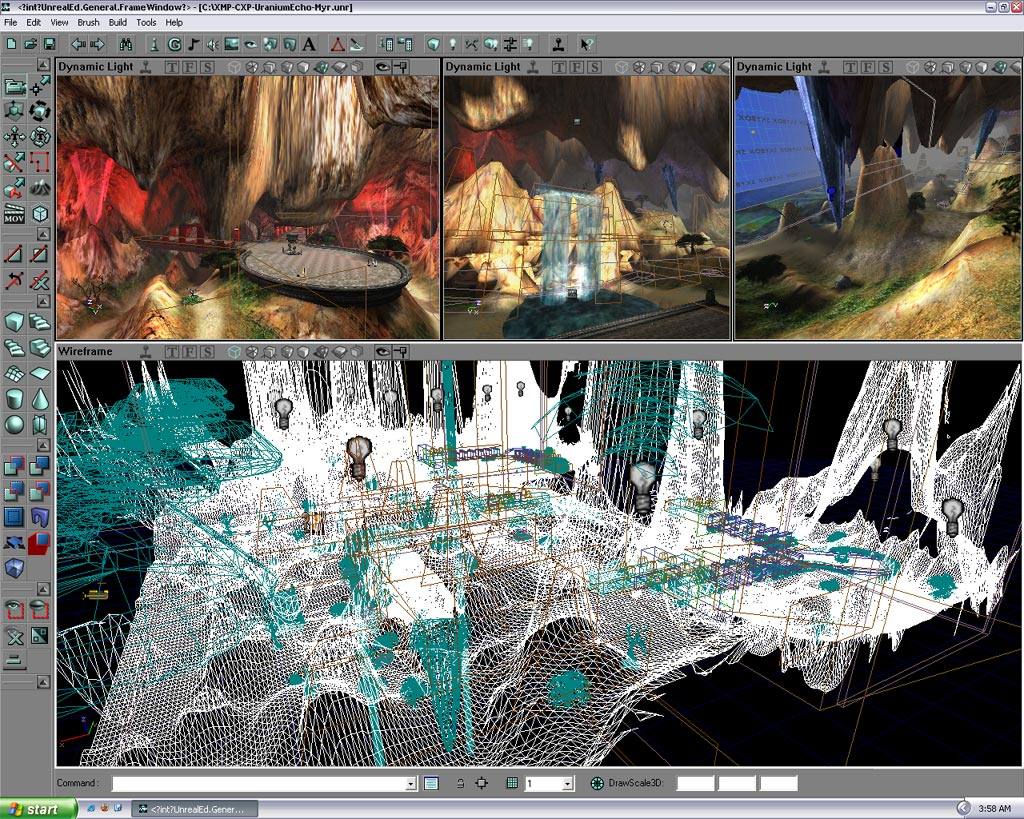Activate the camera movement mode tool
This screenshot has height=819, width=1024.
(13, 88)
